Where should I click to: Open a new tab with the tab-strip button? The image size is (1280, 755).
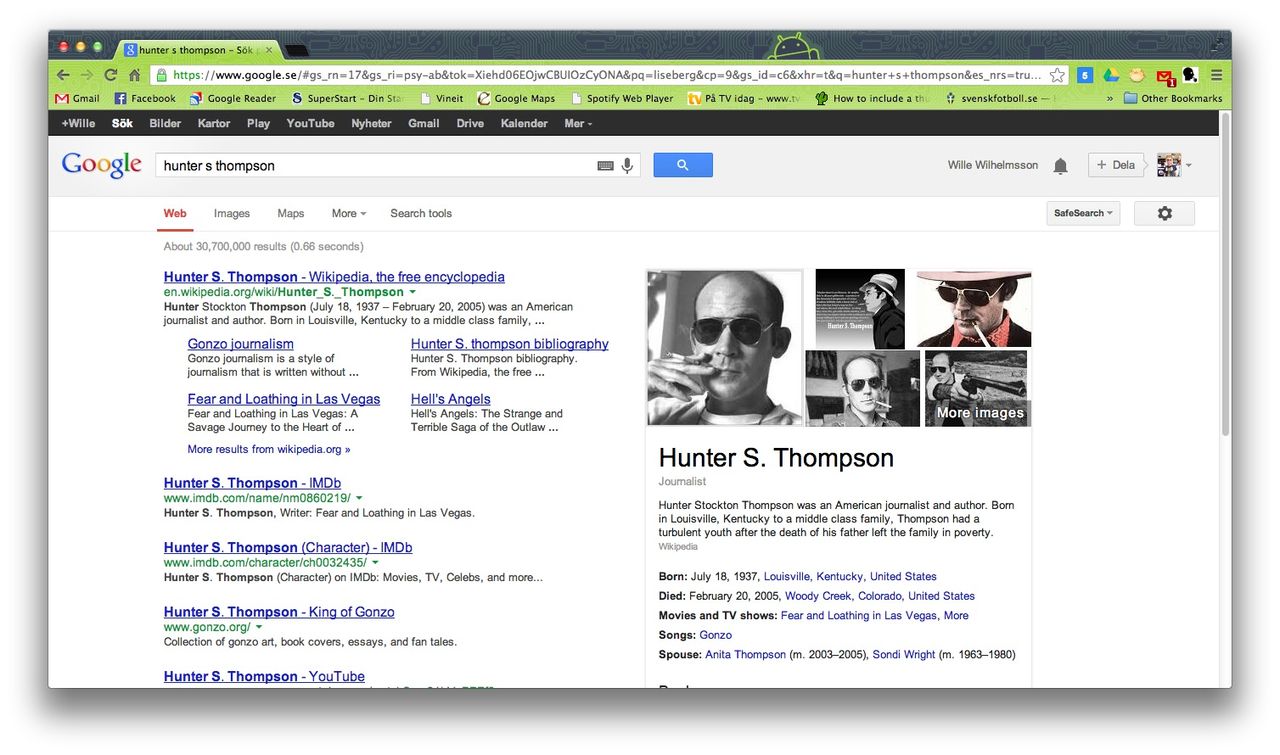pos(297,50)
